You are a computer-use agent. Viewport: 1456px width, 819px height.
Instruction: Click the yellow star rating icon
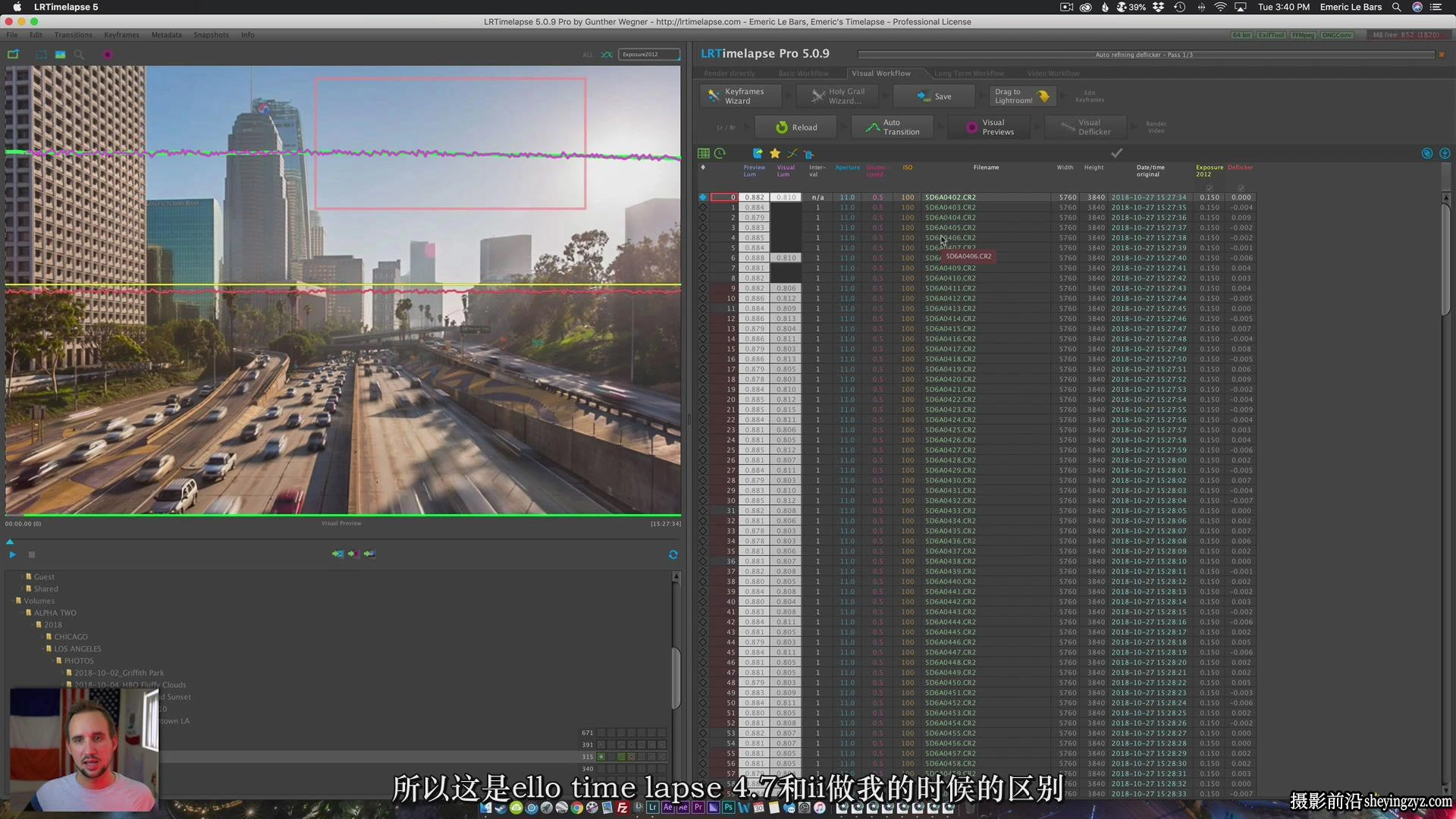pos(775,153)
